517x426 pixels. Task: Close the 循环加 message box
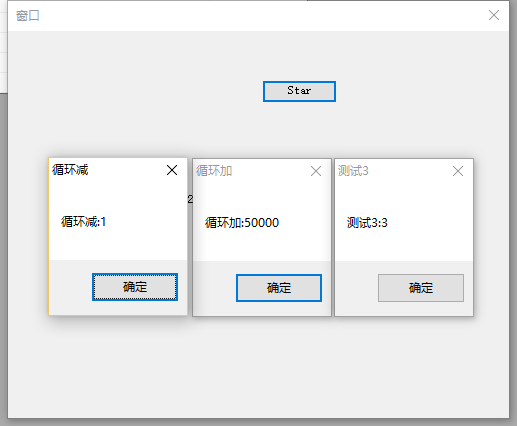[316, 171]
